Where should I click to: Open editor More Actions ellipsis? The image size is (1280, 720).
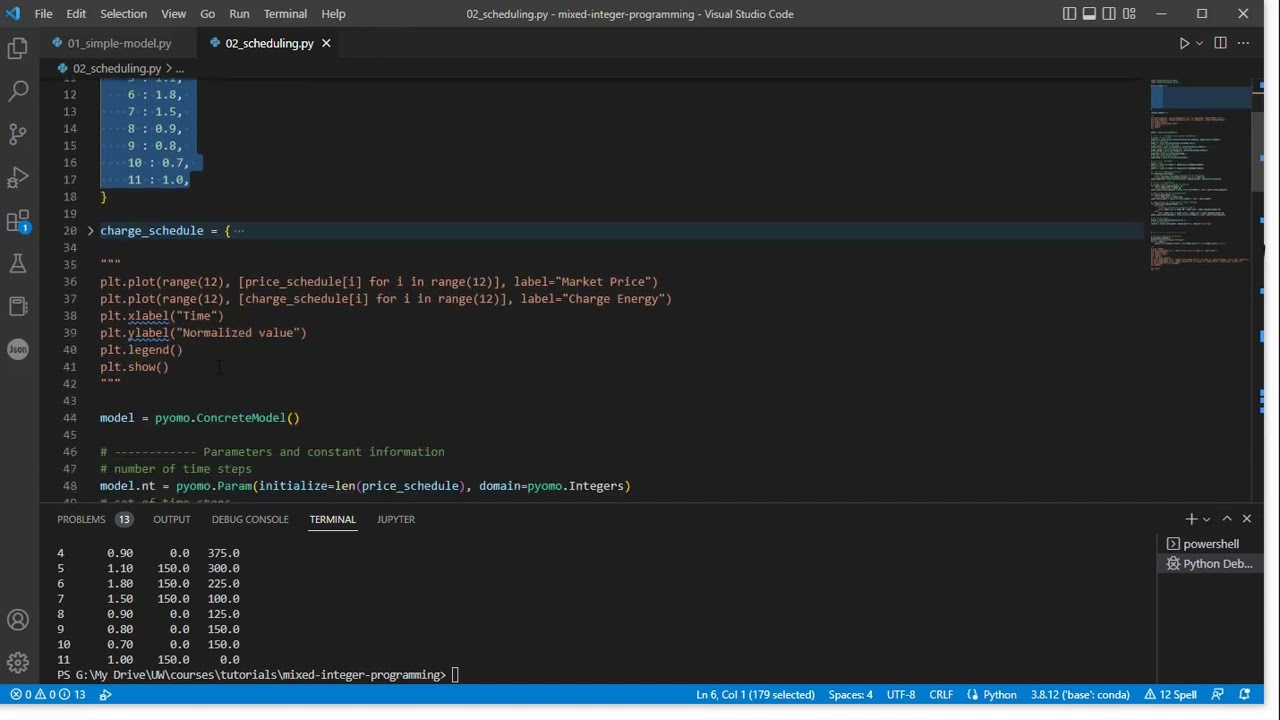point(1244,43)
